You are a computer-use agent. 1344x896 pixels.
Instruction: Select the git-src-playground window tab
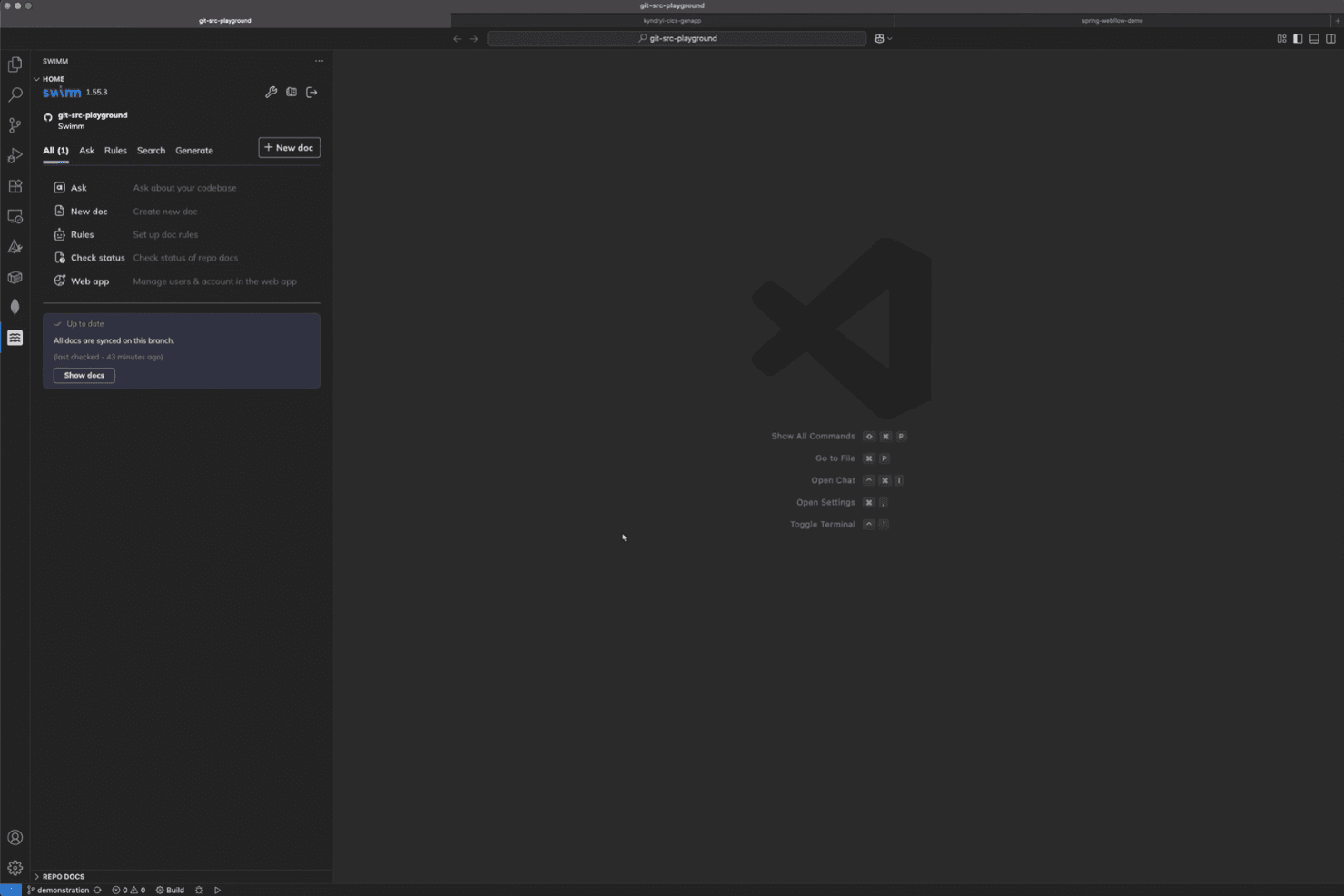pos(225,20)
